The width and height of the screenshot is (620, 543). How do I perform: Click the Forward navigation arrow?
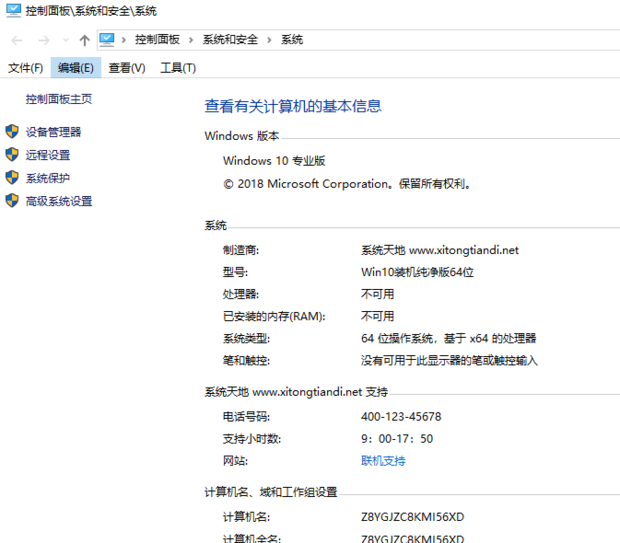44,40
